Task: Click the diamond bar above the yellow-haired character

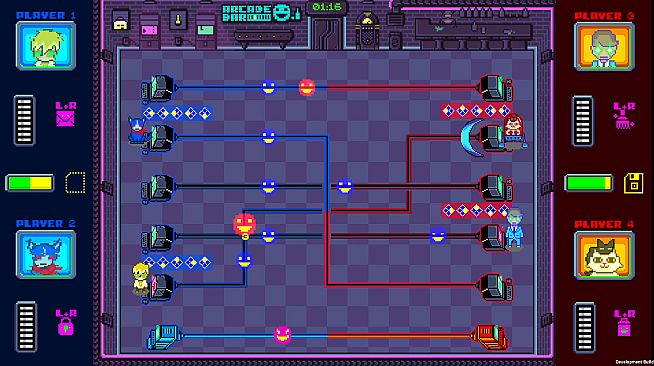Action: tap(177, 262)
